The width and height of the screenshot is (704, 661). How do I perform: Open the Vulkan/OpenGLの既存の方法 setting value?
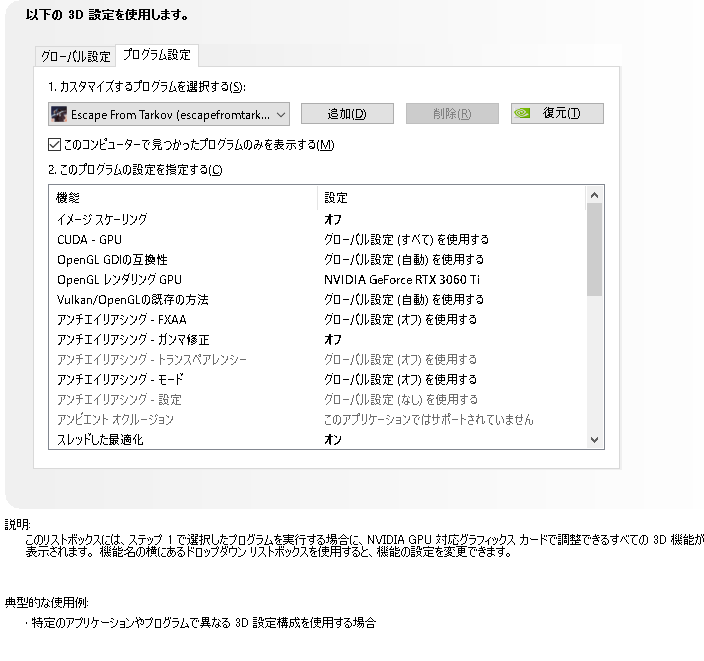click(404, 300)
